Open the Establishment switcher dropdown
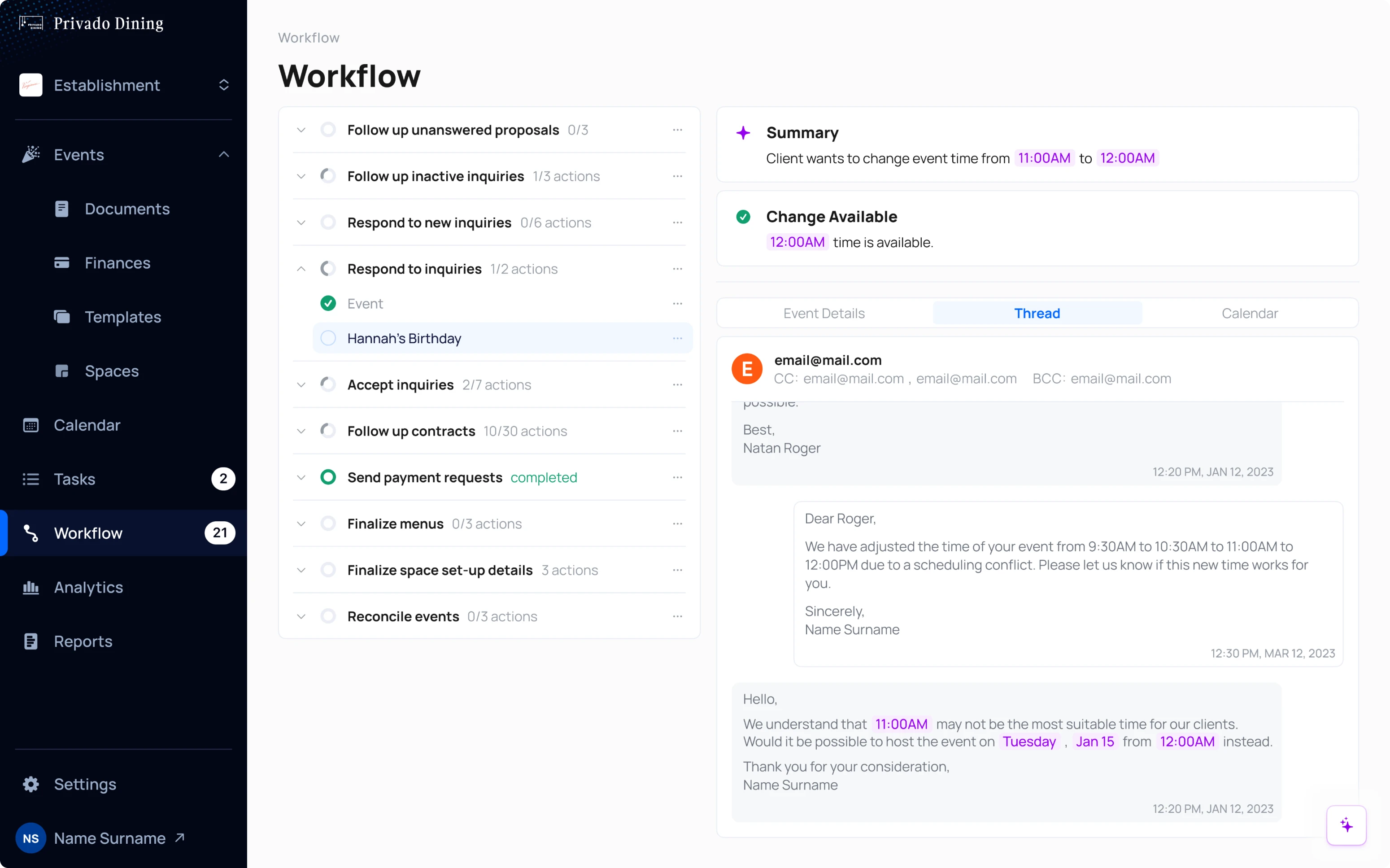Image resolution: width=1390 pixels, height=868 pixels. 224,85
